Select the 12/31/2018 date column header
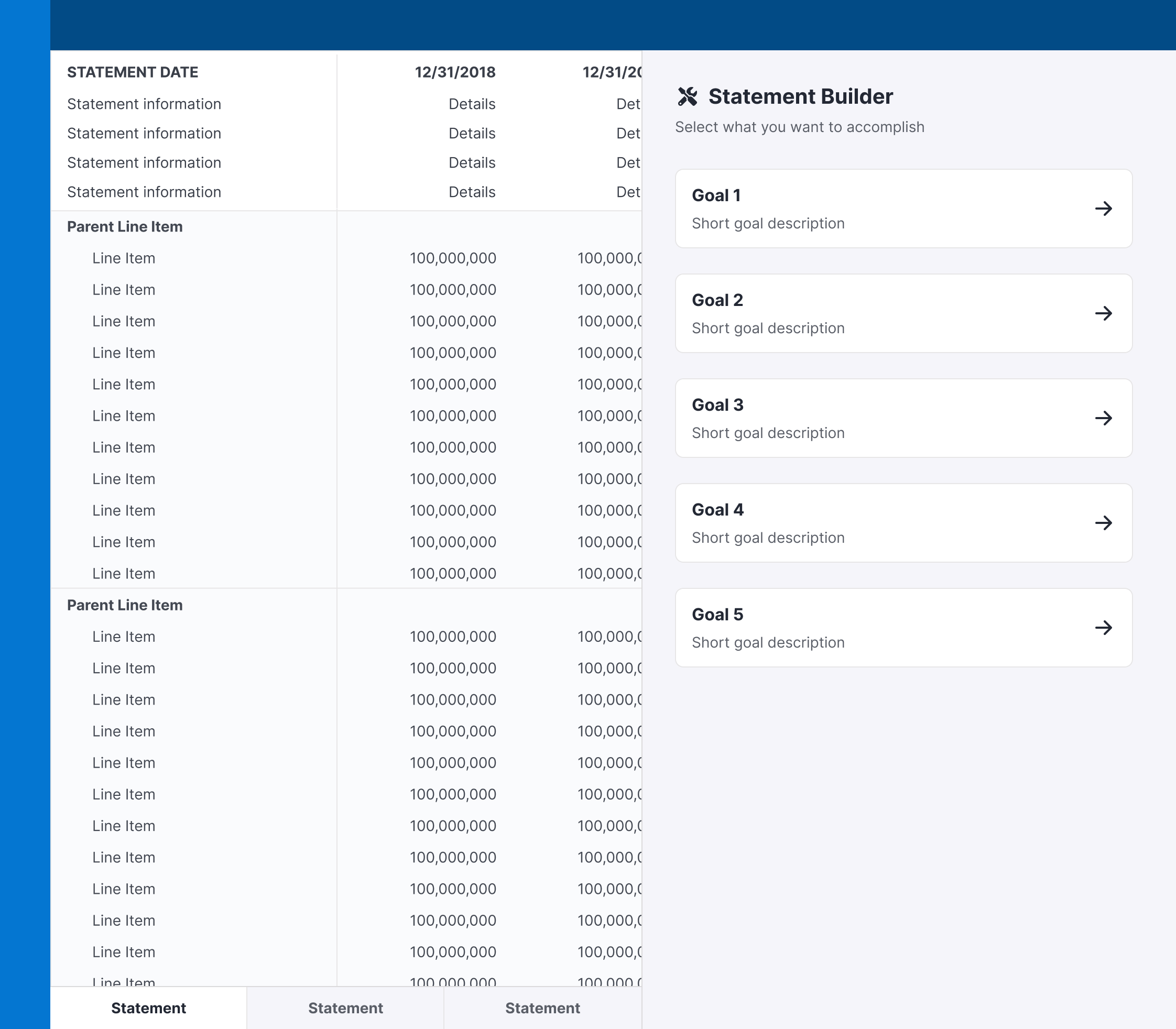 coord(455,72)
